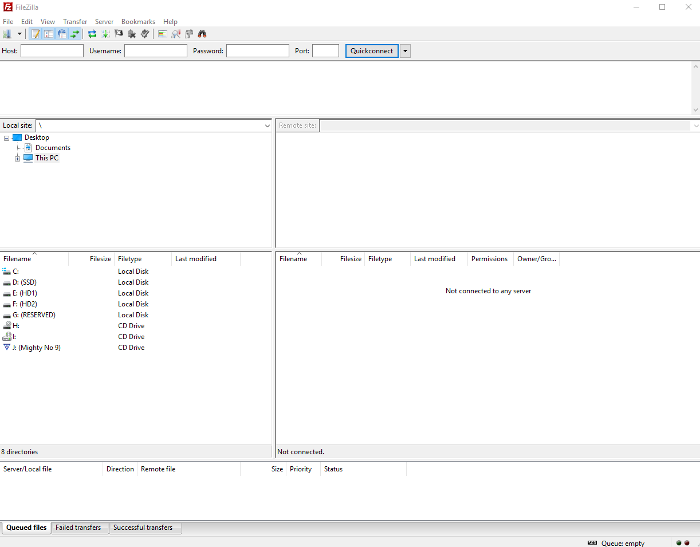
Task: Open the filename filters dialog icon
Action: tap(162, 34)
